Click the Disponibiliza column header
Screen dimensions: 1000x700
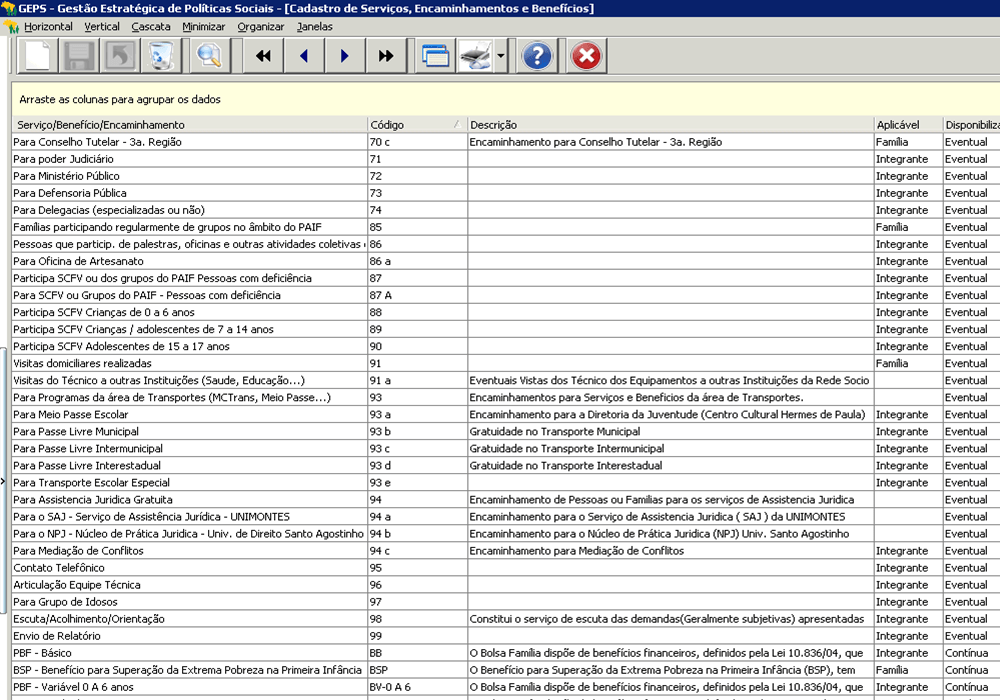[971, 125]
